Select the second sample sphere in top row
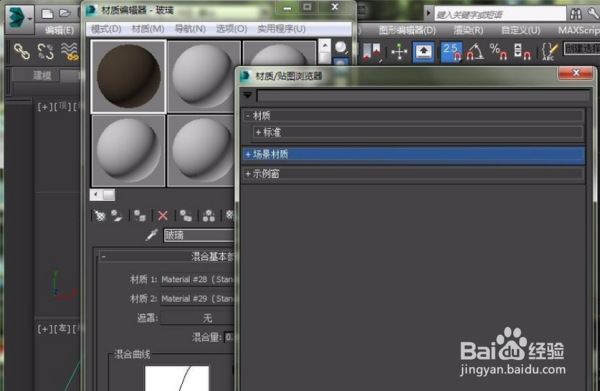The height and width of the screenshot is (391, 600). click(x=203, y=77)
